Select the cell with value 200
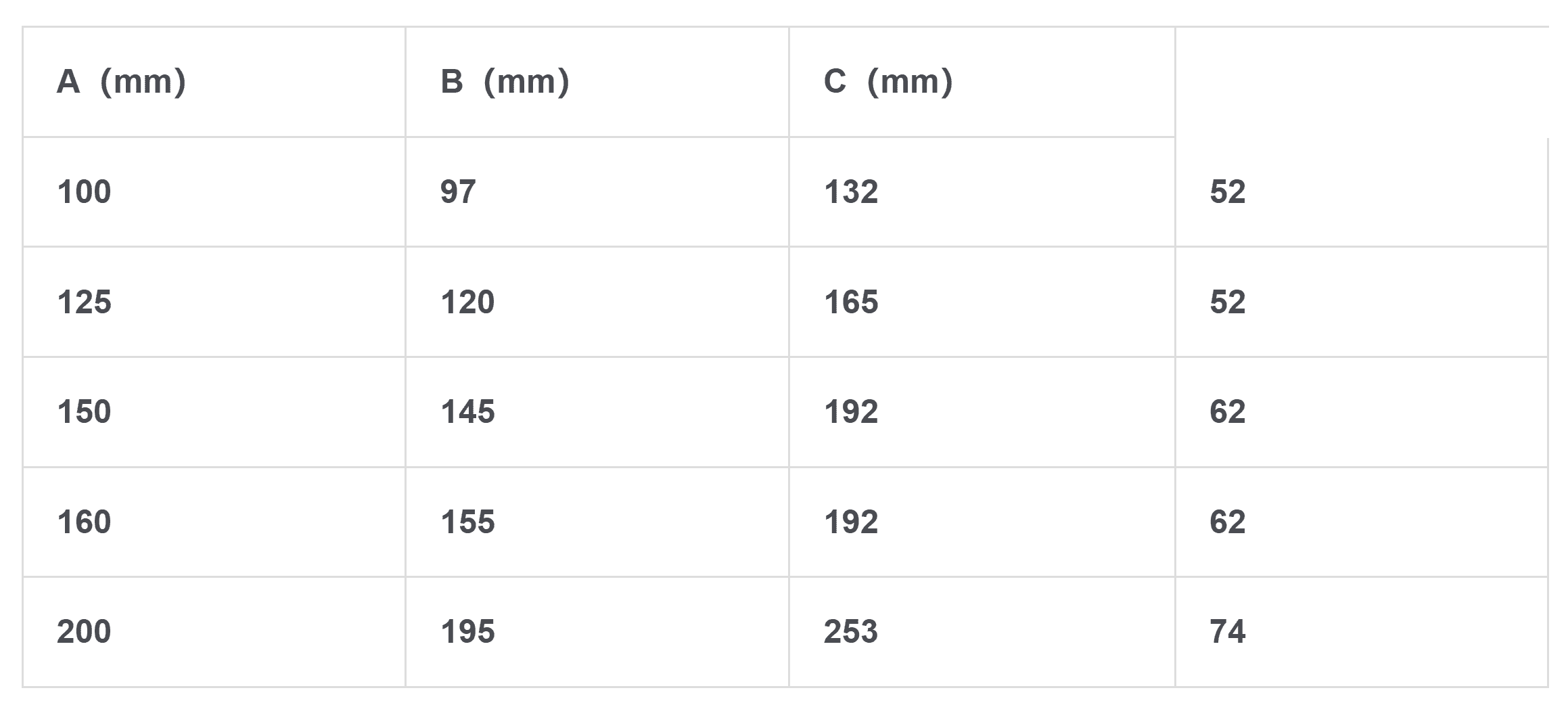This screenshot has height=703, width=1568. coord(214,632)
